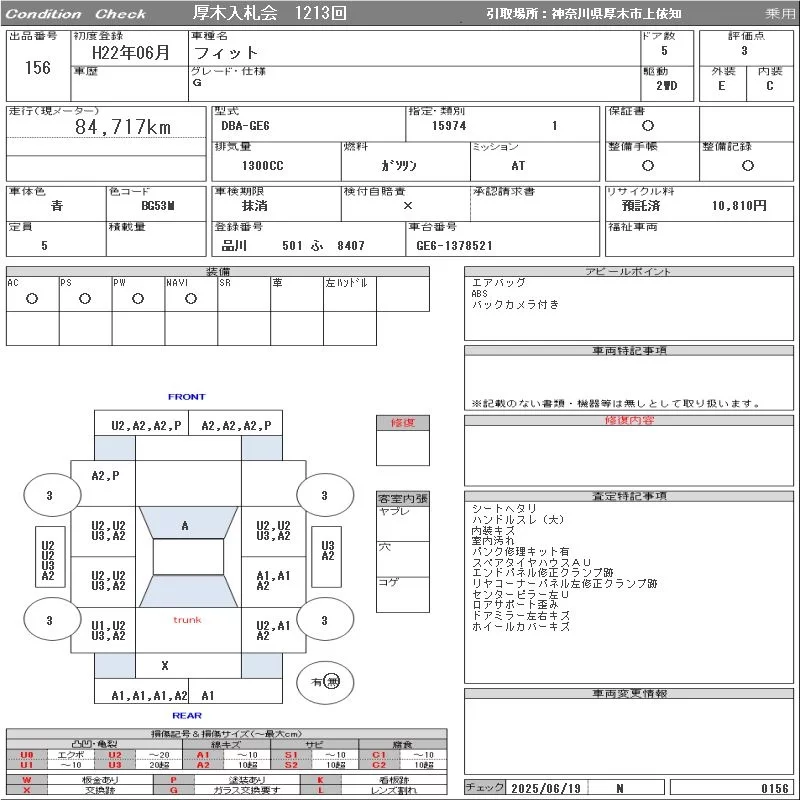Click the exterior grade E

point(721,86)
